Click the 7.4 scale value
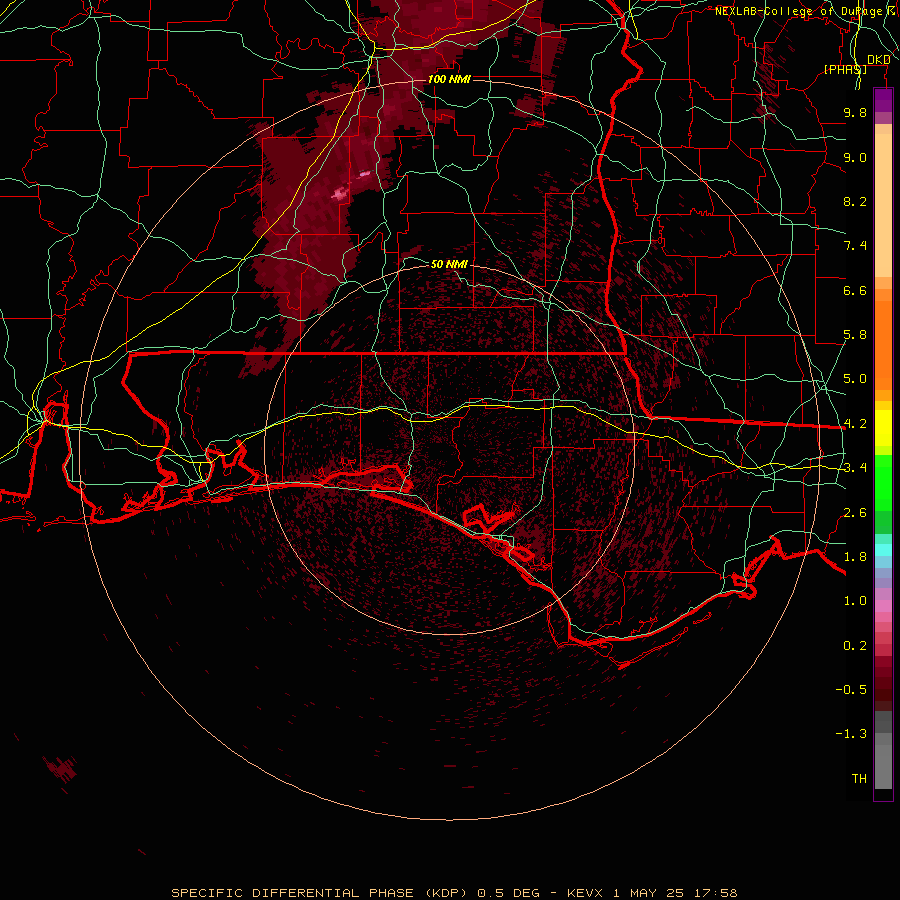 (855, 246)
